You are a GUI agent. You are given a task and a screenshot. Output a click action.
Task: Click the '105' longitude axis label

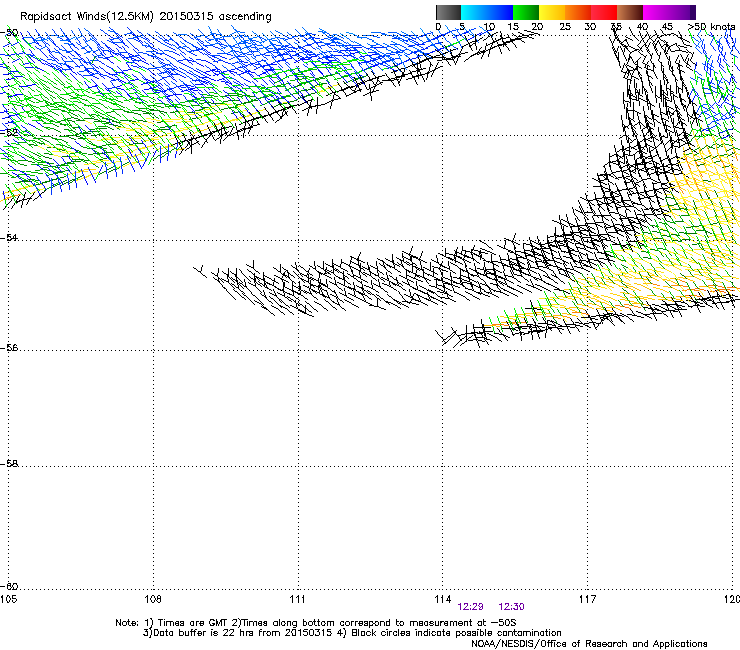(8, 599)
